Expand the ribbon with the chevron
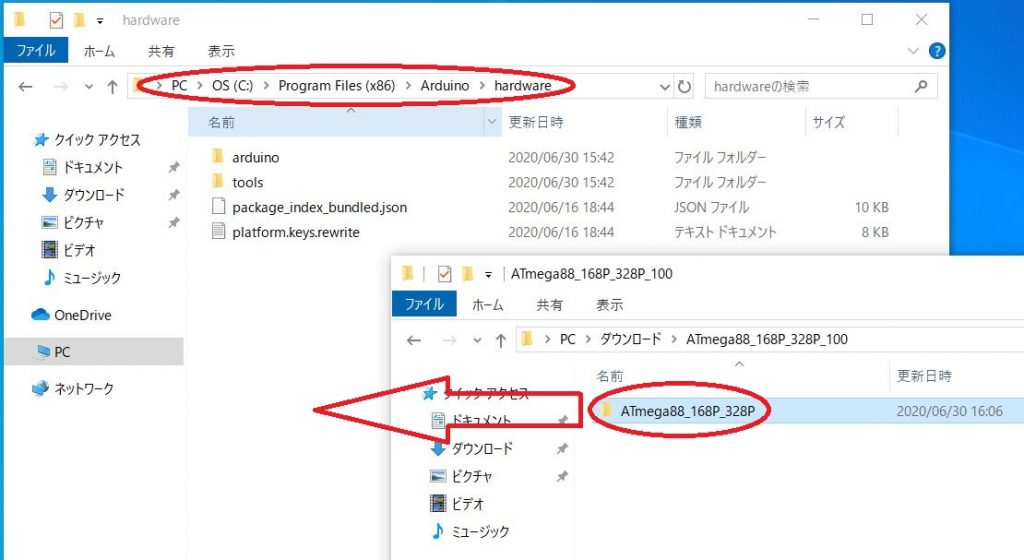This screenshot has height=560, width=1024. click(x=912, y=50)
